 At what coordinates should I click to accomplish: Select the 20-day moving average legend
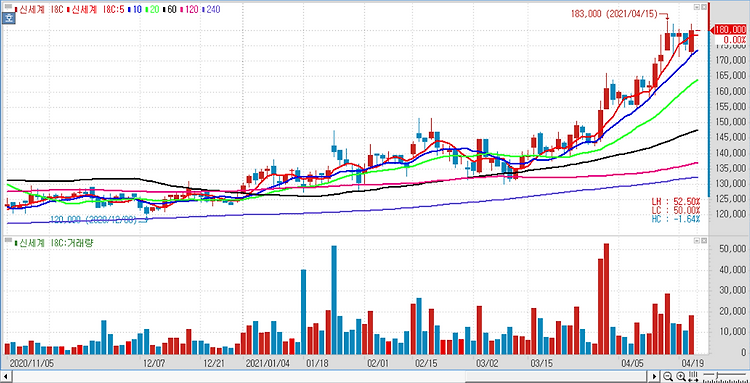153,9
